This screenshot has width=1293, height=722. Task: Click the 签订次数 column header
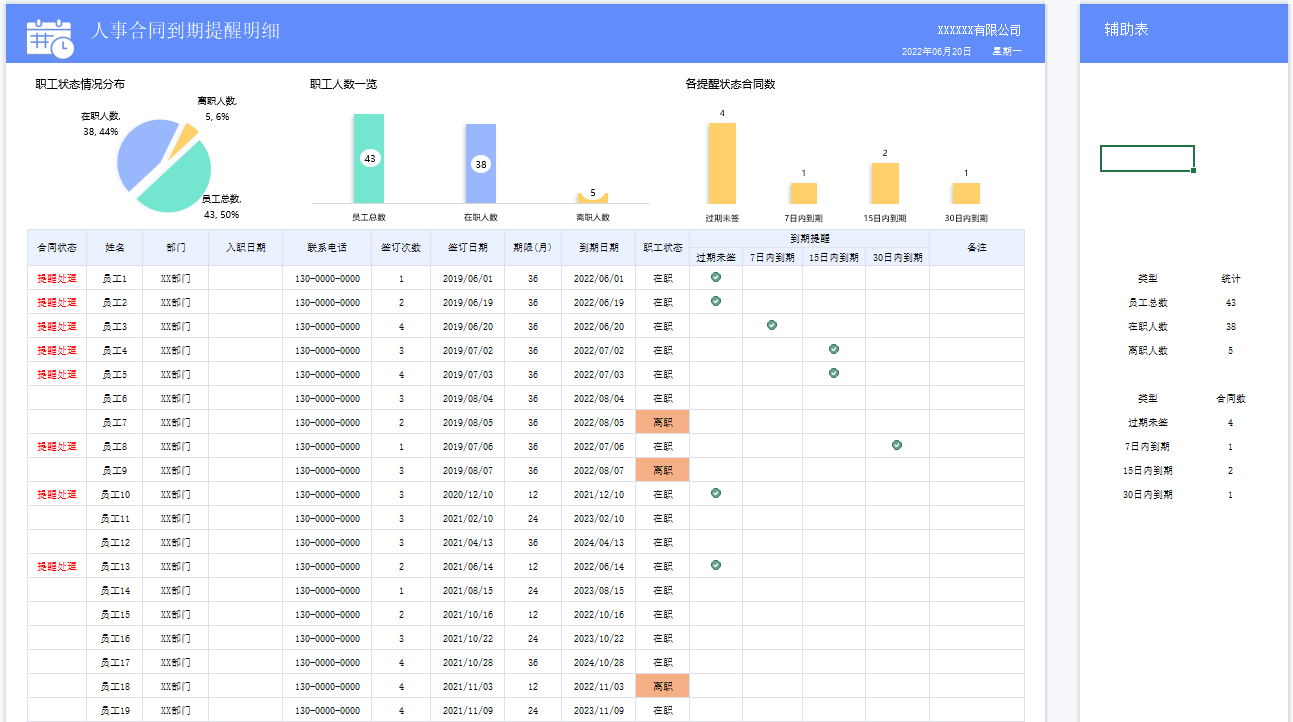click(401, 248)
